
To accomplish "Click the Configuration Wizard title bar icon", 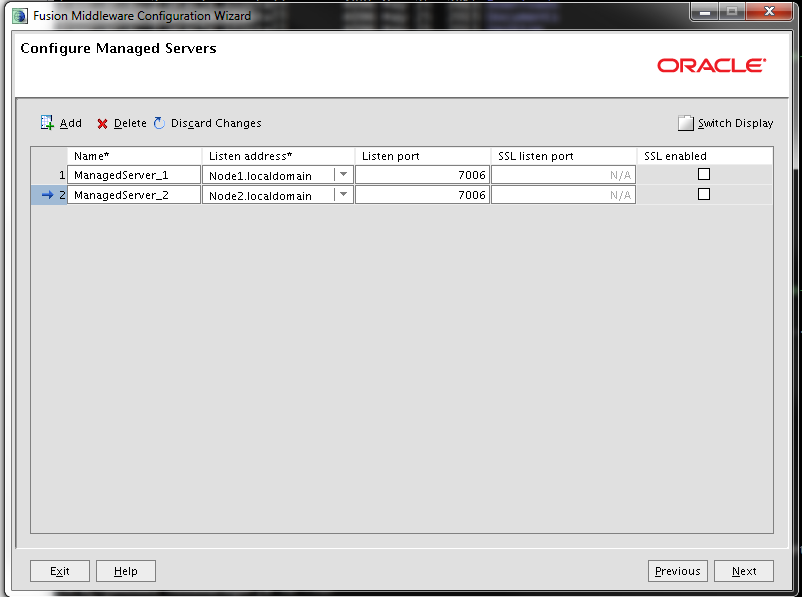I will 20,16.
